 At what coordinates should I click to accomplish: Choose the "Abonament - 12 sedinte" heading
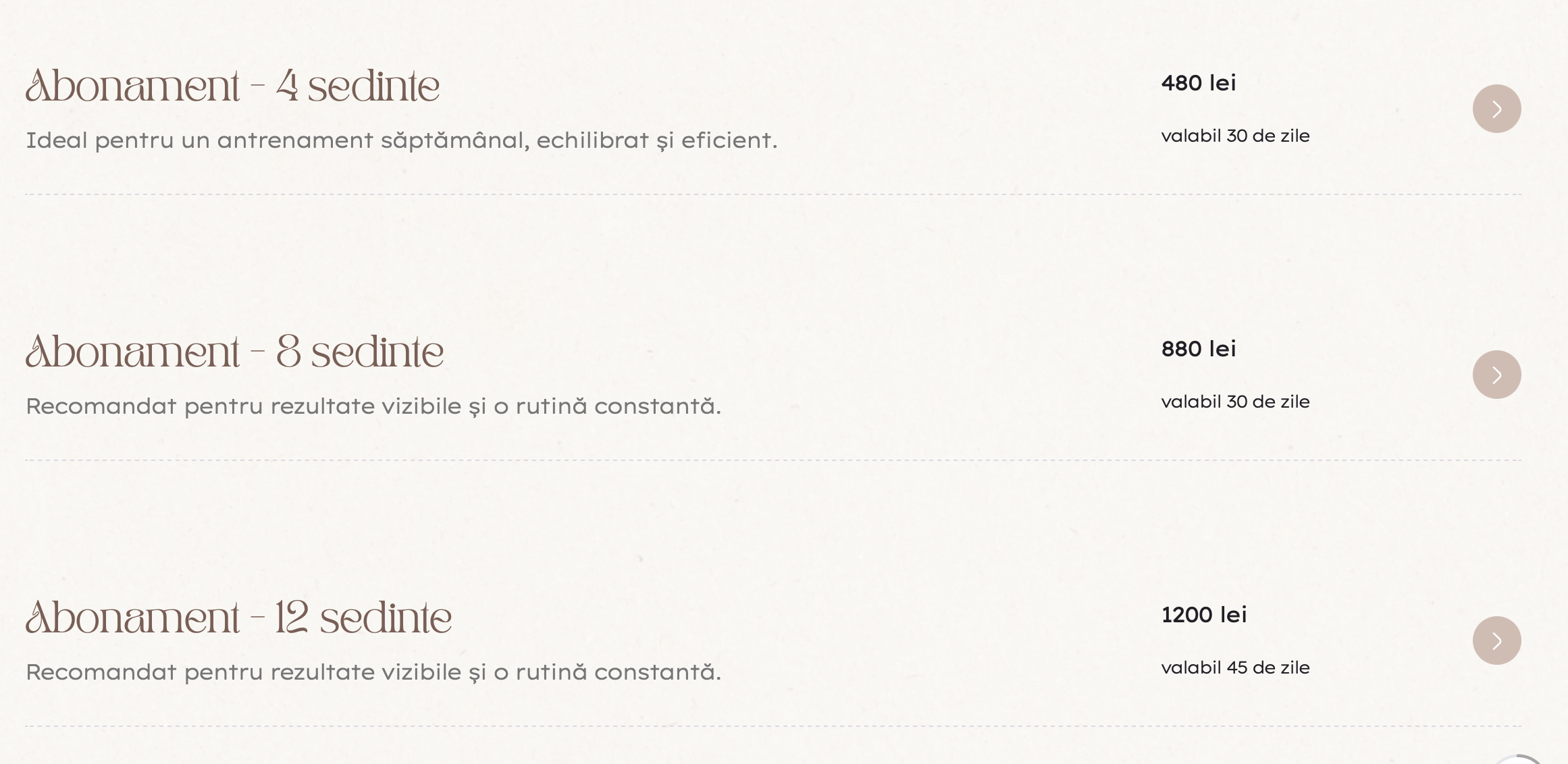click(239, 618)
